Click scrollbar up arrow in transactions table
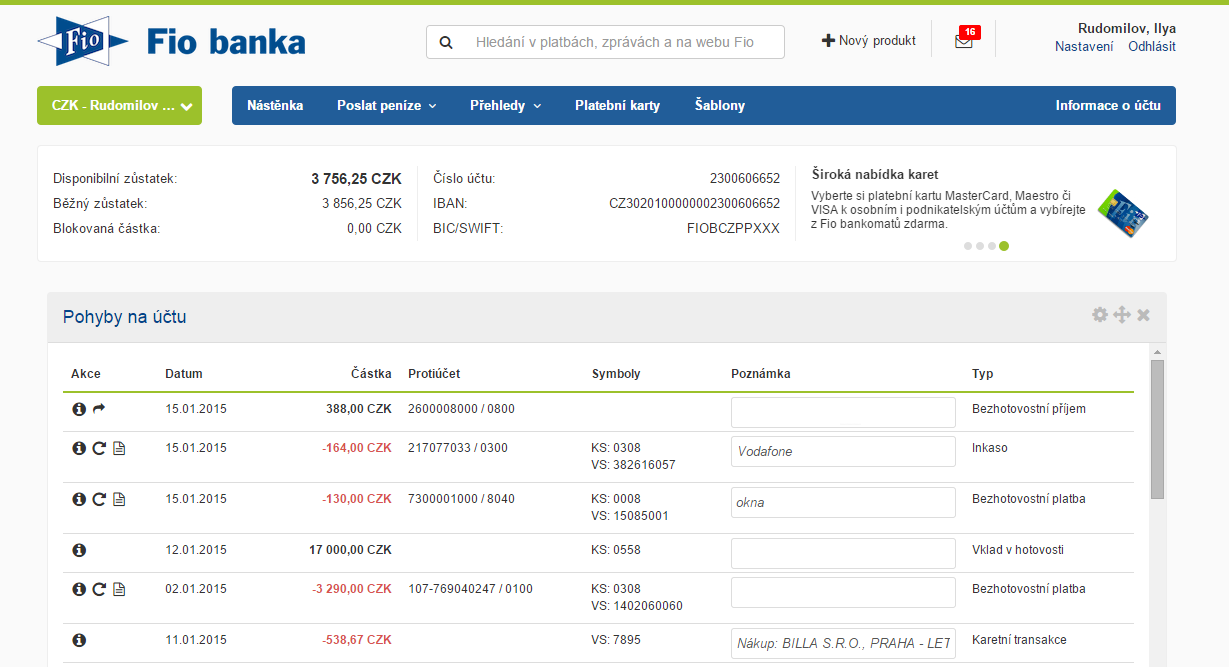Screen dimensions: 1229x667 click(x=1157, y=352)
